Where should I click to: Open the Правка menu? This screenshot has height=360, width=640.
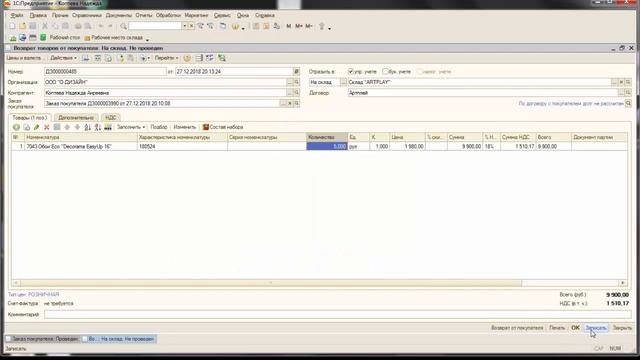click(38, 15)
